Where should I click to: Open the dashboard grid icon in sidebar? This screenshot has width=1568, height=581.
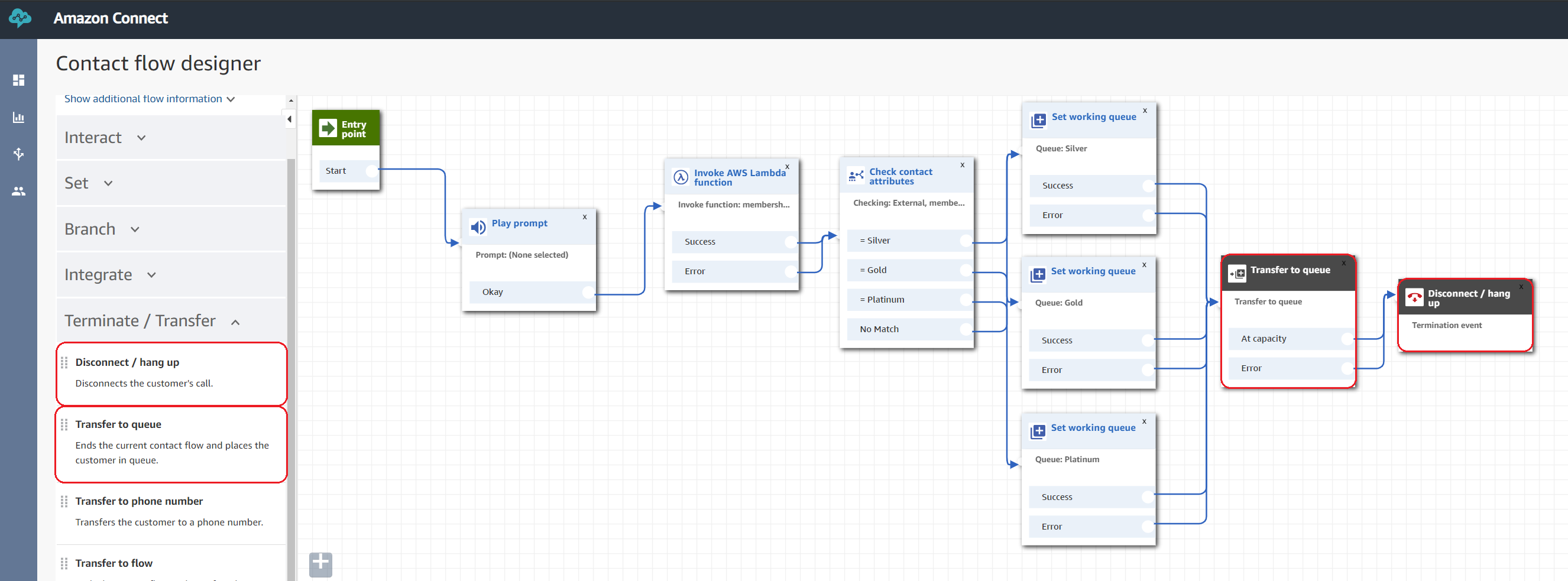coord(19,80)
